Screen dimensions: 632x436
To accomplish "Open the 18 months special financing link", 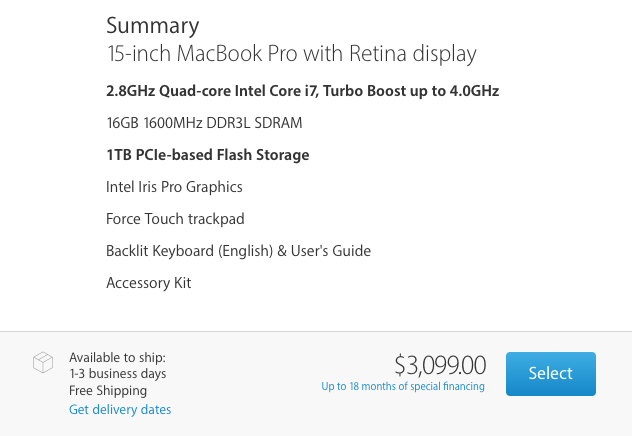I will (403, 386).
